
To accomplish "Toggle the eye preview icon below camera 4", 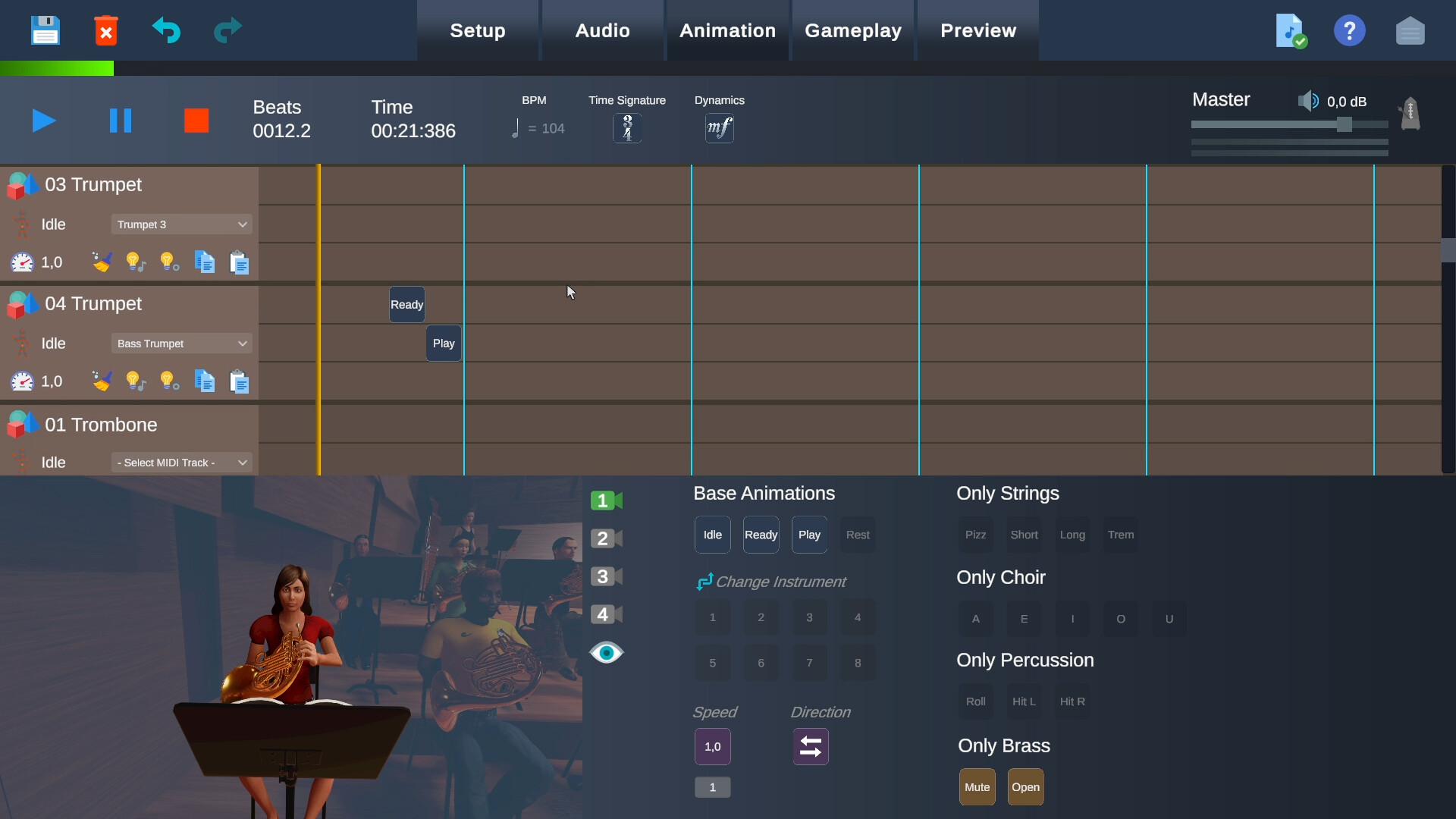I will (606, 652).
